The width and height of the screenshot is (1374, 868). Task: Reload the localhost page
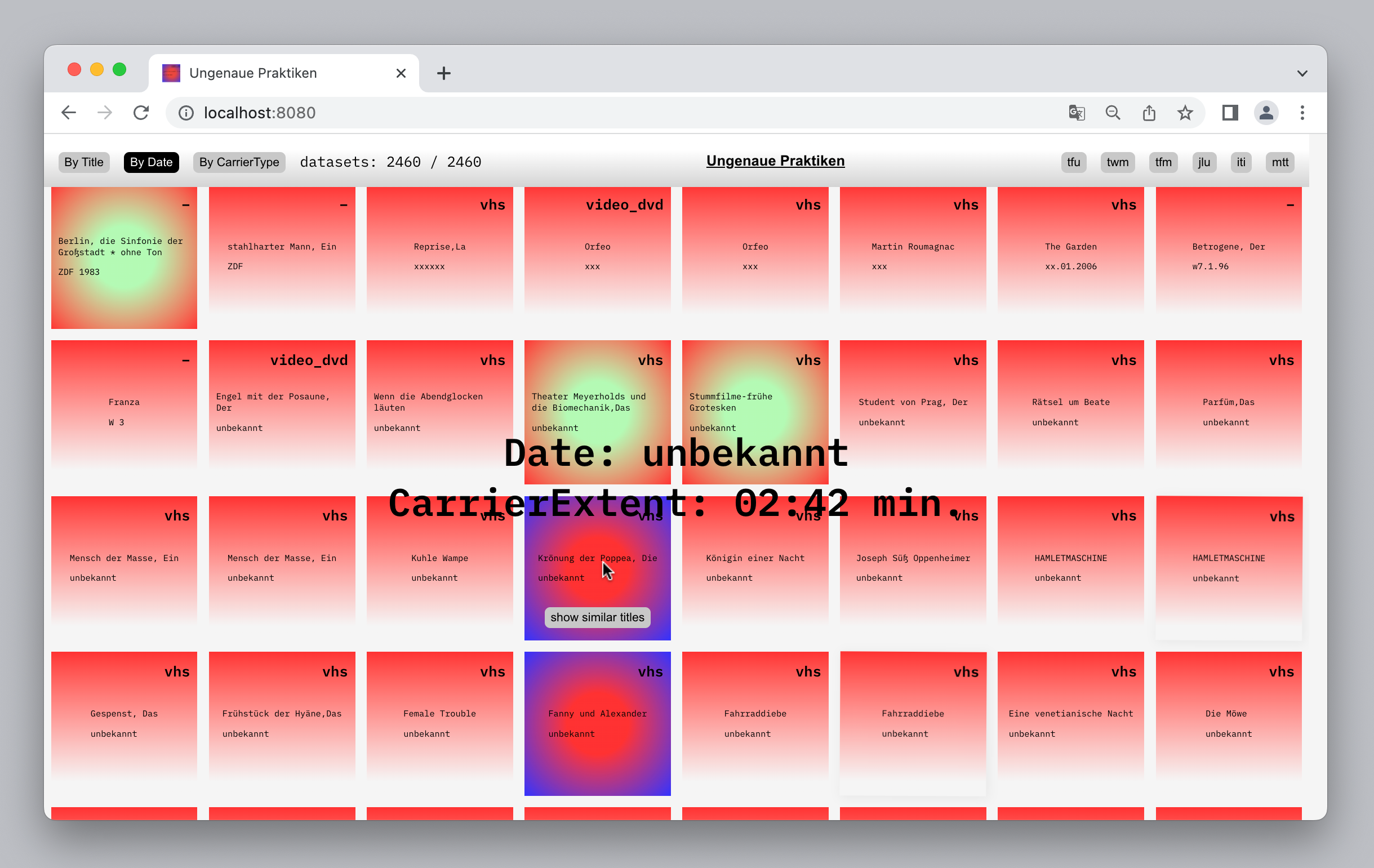141,113
